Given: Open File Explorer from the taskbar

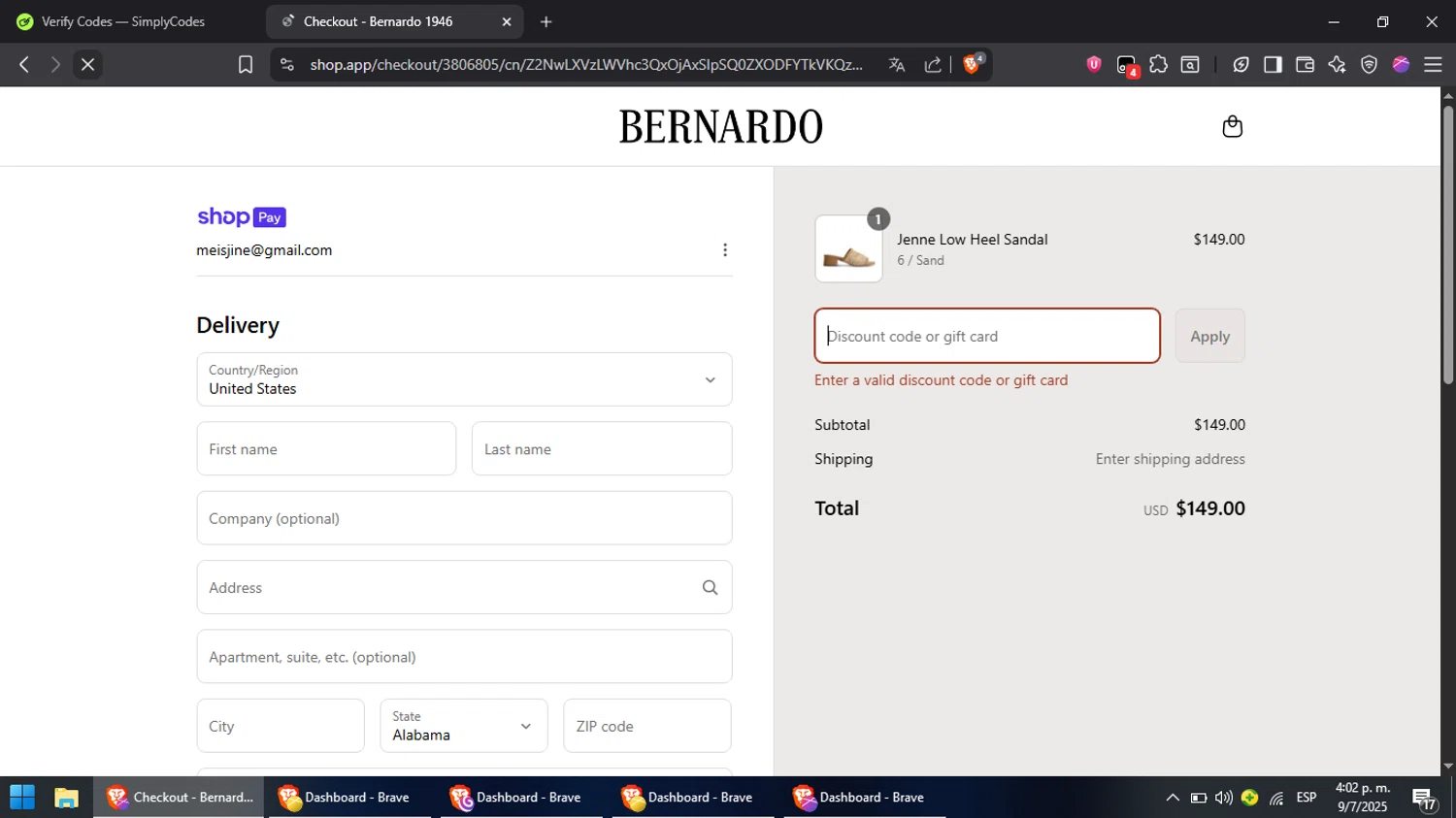Looking at the screenshot, I should pos(66,798).
